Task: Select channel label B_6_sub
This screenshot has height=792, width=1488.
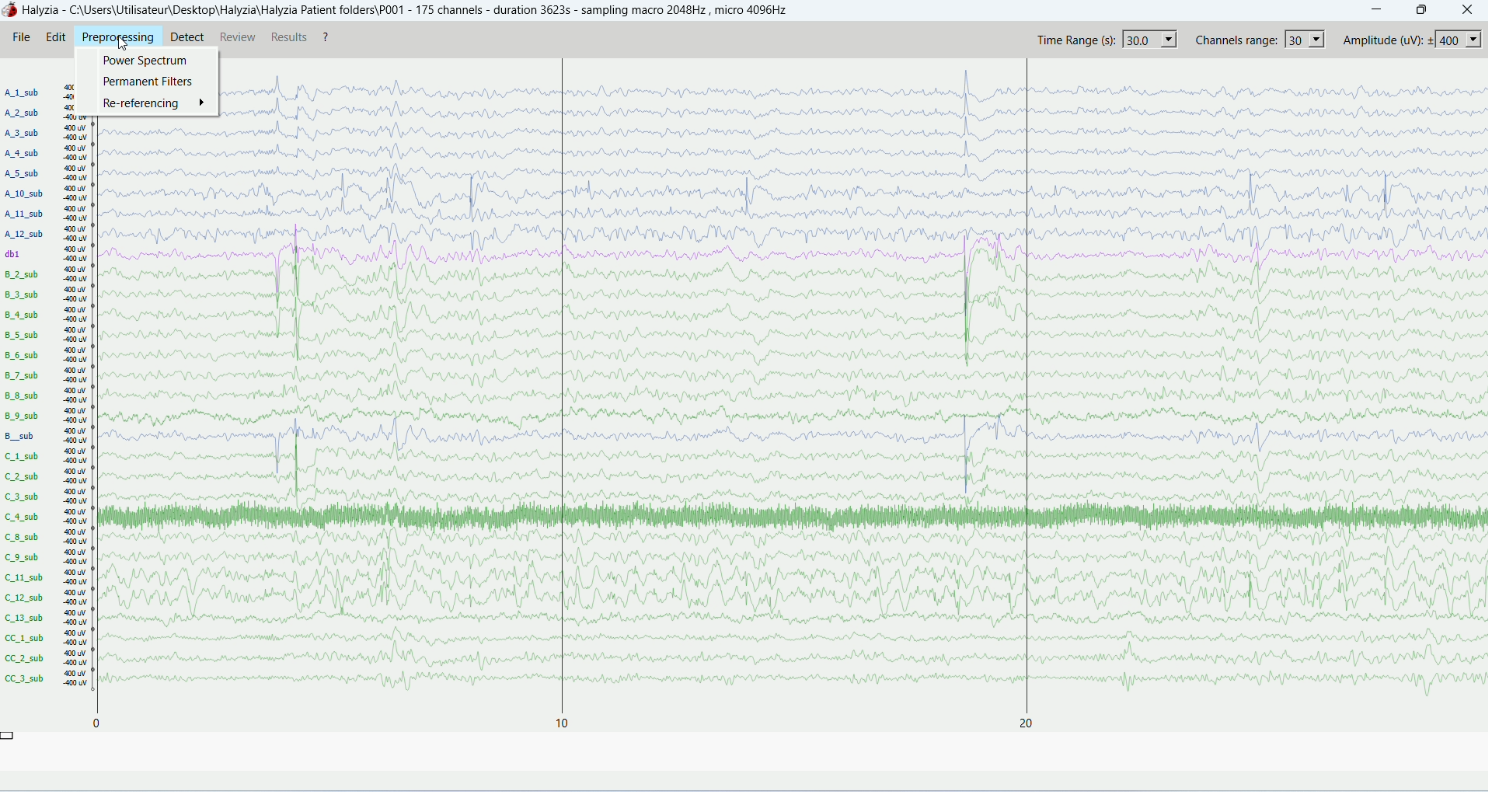Action: click(x=21, y=355)
